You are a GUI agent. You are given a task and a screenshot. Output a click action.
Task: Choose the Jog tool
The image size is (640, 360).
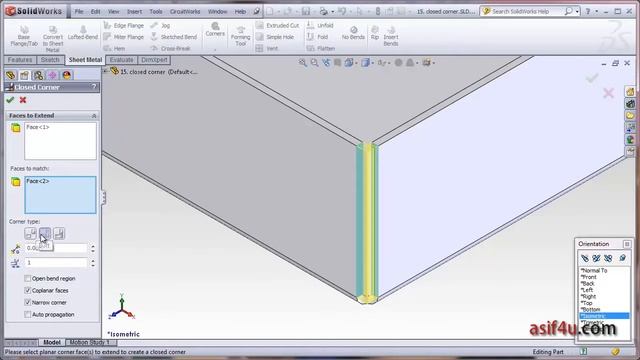coord(160,25)
